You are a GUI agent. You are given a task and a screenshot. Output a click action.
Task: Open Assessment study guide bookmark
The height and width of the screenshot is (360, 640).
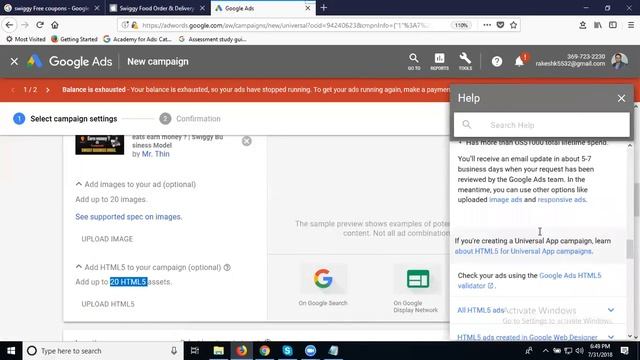click(x=212, y=39)
